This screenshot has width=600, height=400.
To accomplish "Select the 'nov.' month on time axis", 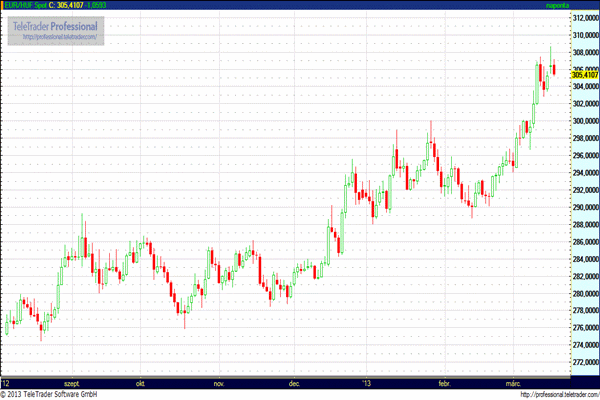I will (218, 383).
